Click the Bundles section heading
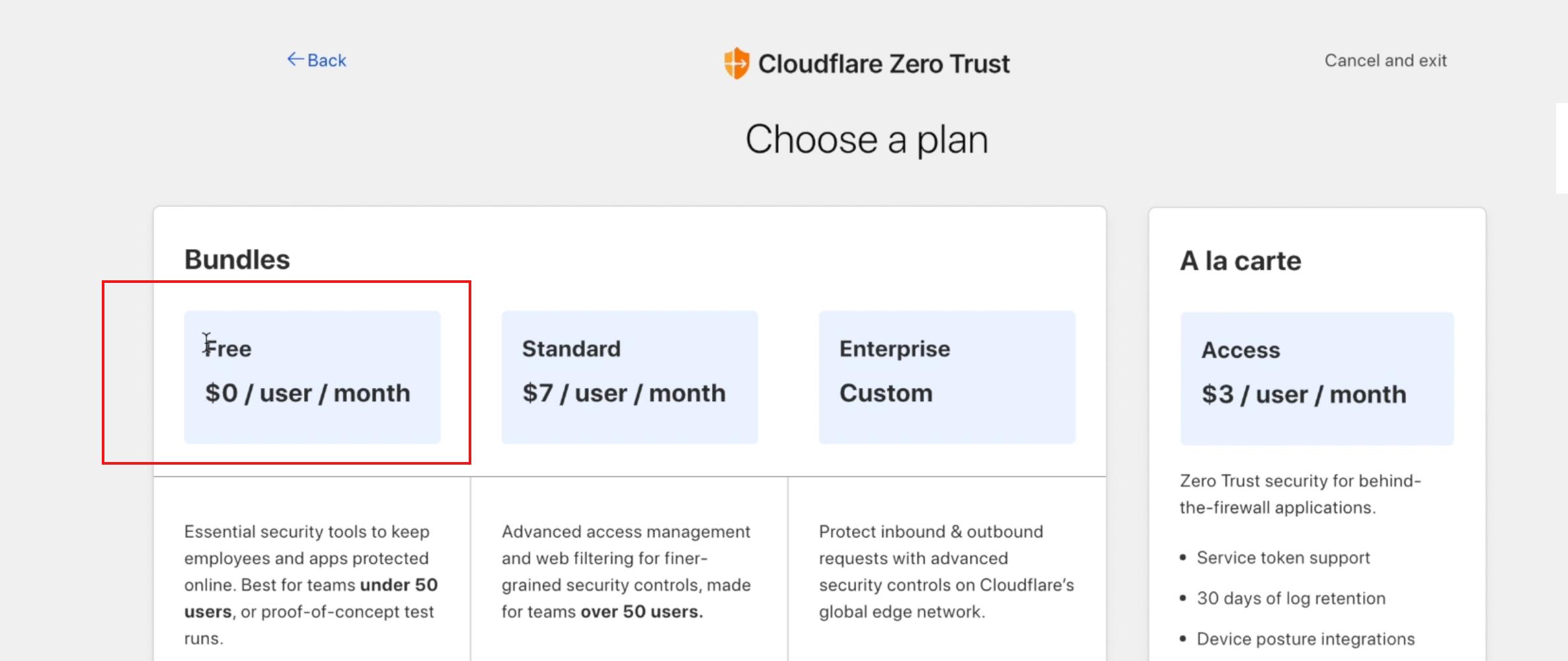Screen dimensions: 1568x661 237,260
